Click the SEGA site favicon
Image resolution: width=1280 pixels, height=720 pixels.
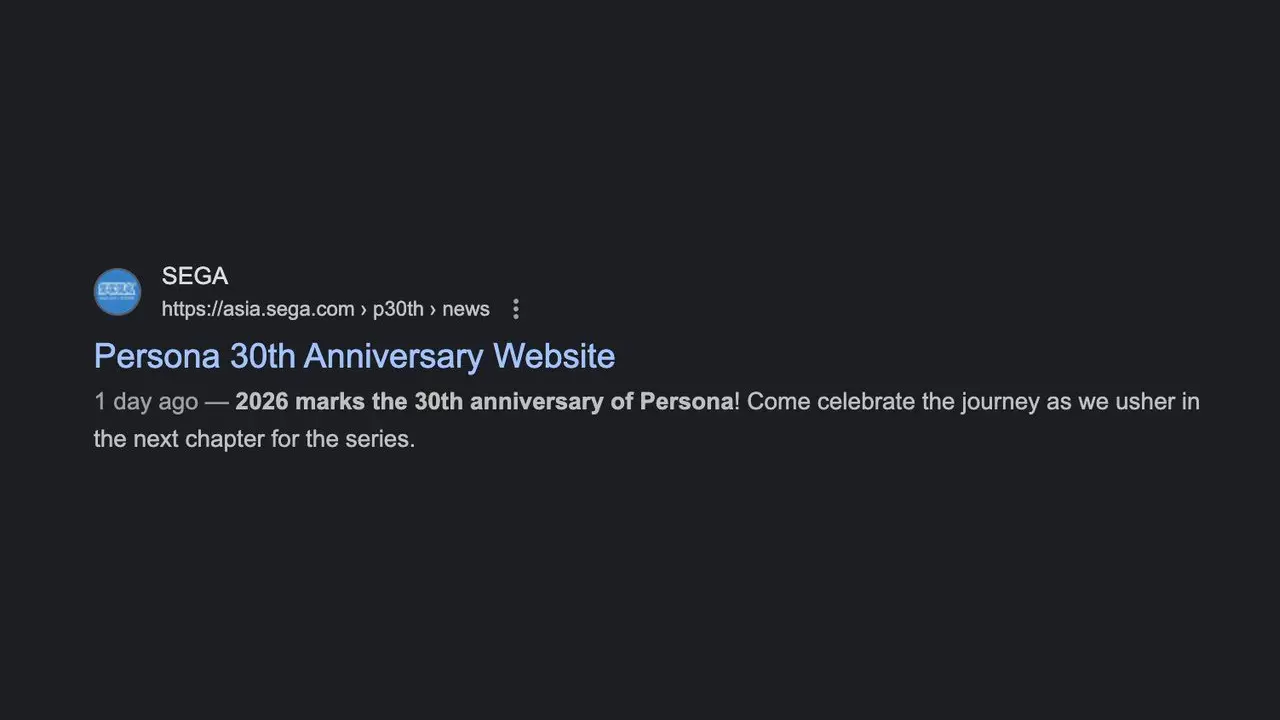pyautogui.click(x=117, y=292)
